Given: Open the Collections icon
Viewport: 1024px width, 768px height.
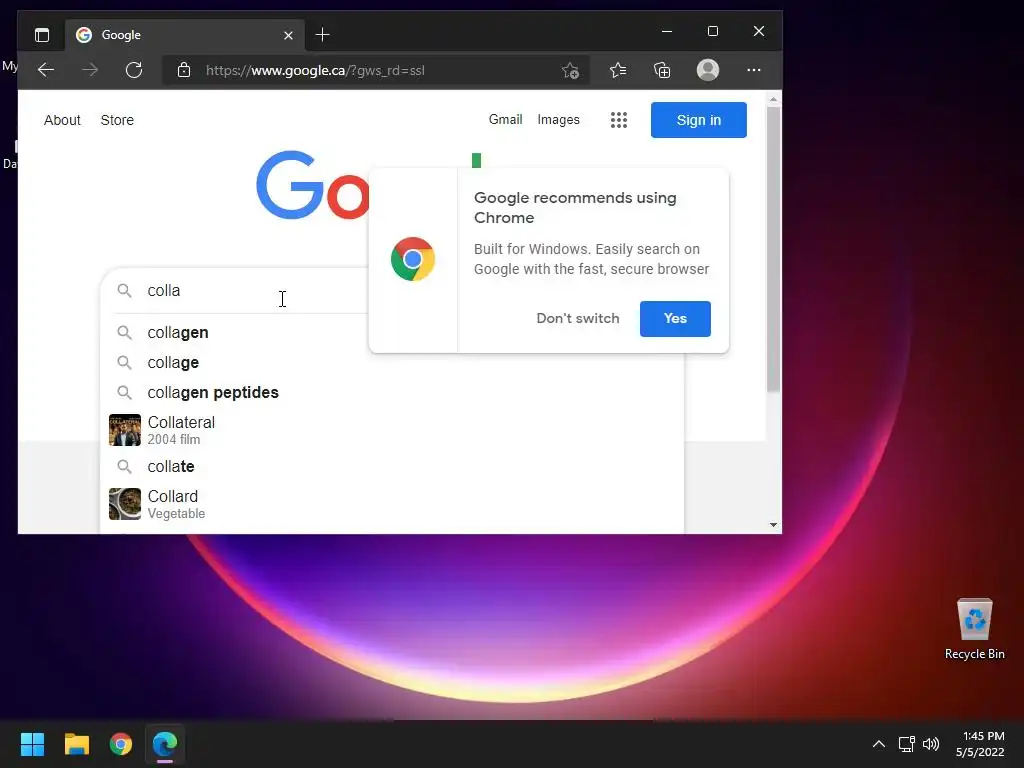Looking at the screenshot, I should [x=662, y=70].
